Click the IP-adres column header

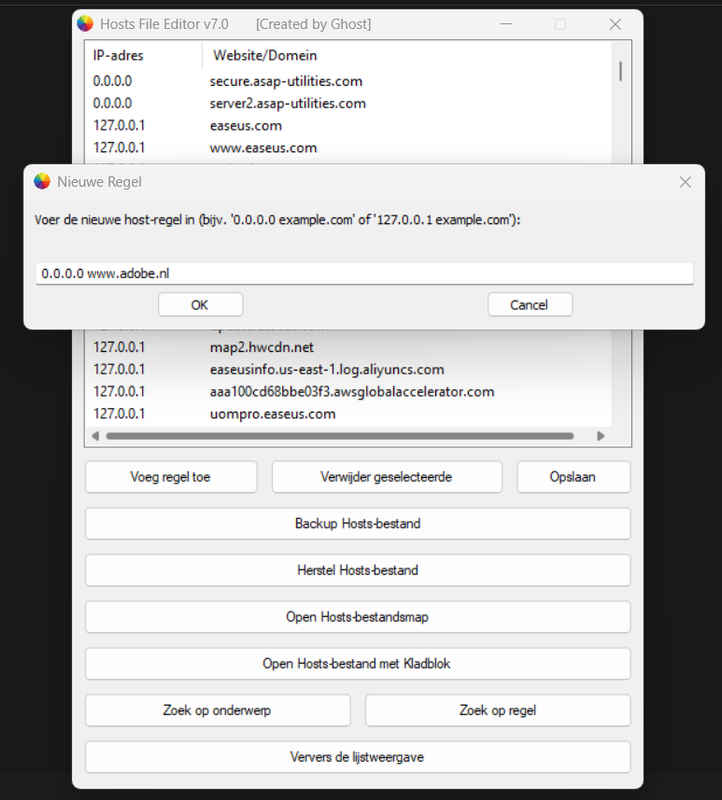click(144, 55)
